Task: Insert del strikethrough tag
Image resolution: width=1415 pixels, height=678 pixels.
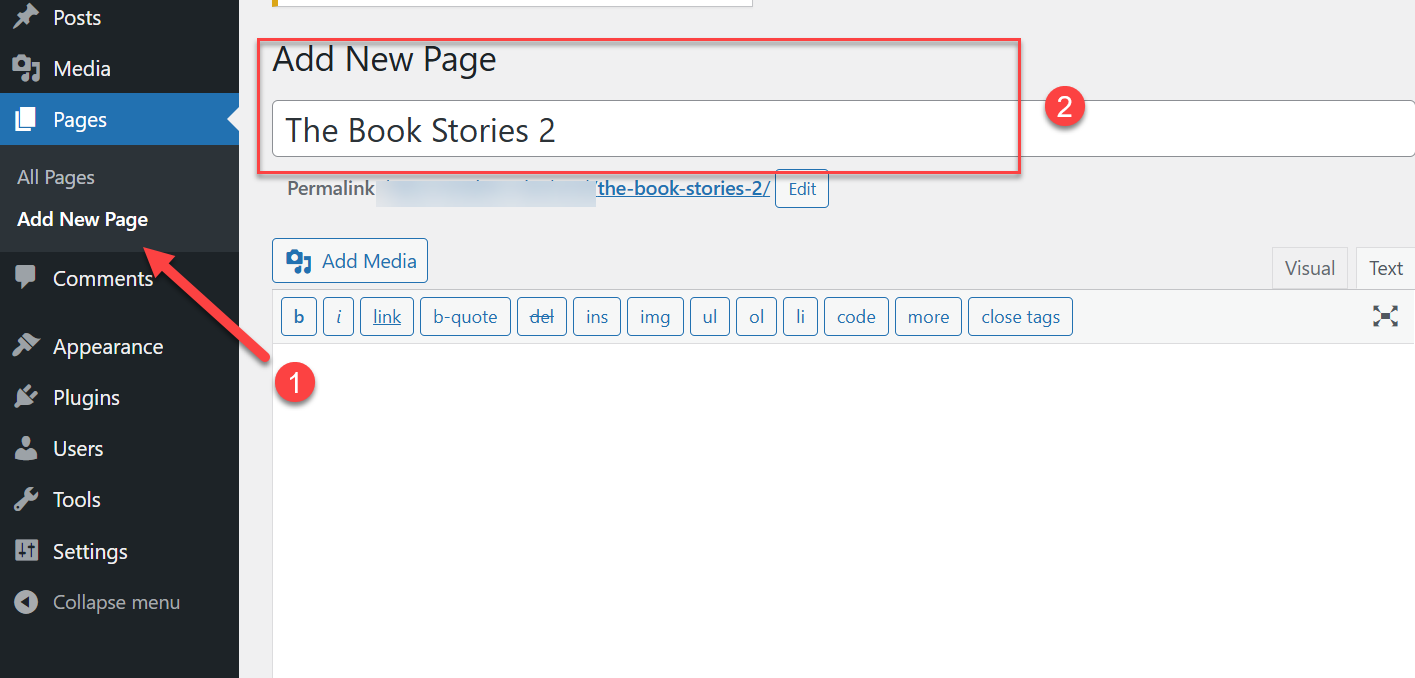Action: (542, 317)
